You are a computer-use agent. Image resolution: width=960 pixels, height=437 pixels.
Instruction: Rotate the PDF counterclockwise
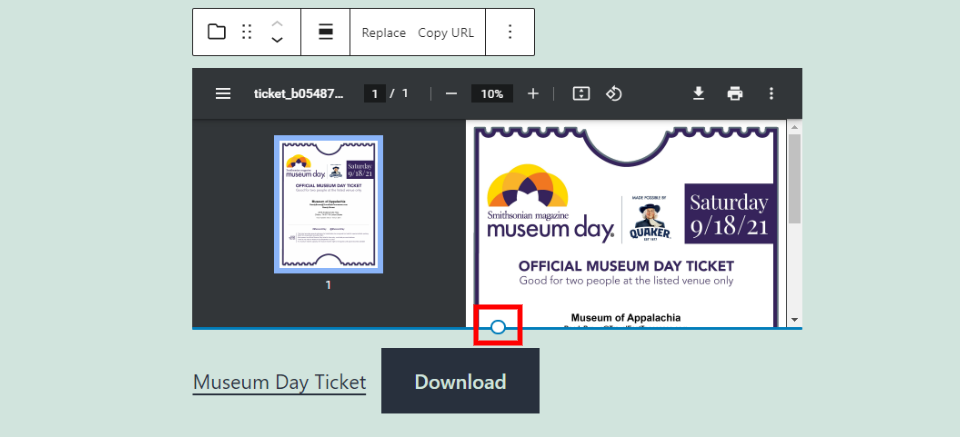[x=615, y=94]
